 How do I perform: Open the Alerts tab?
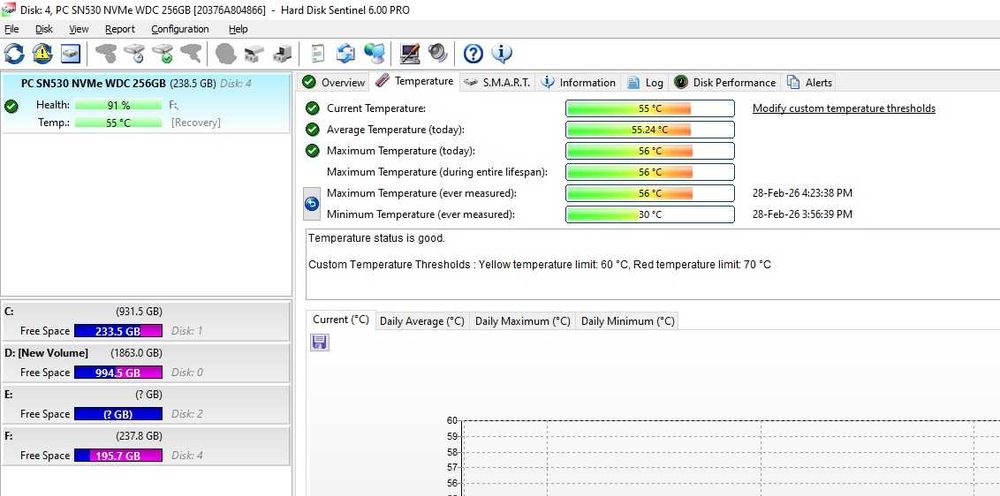point(809,82)
